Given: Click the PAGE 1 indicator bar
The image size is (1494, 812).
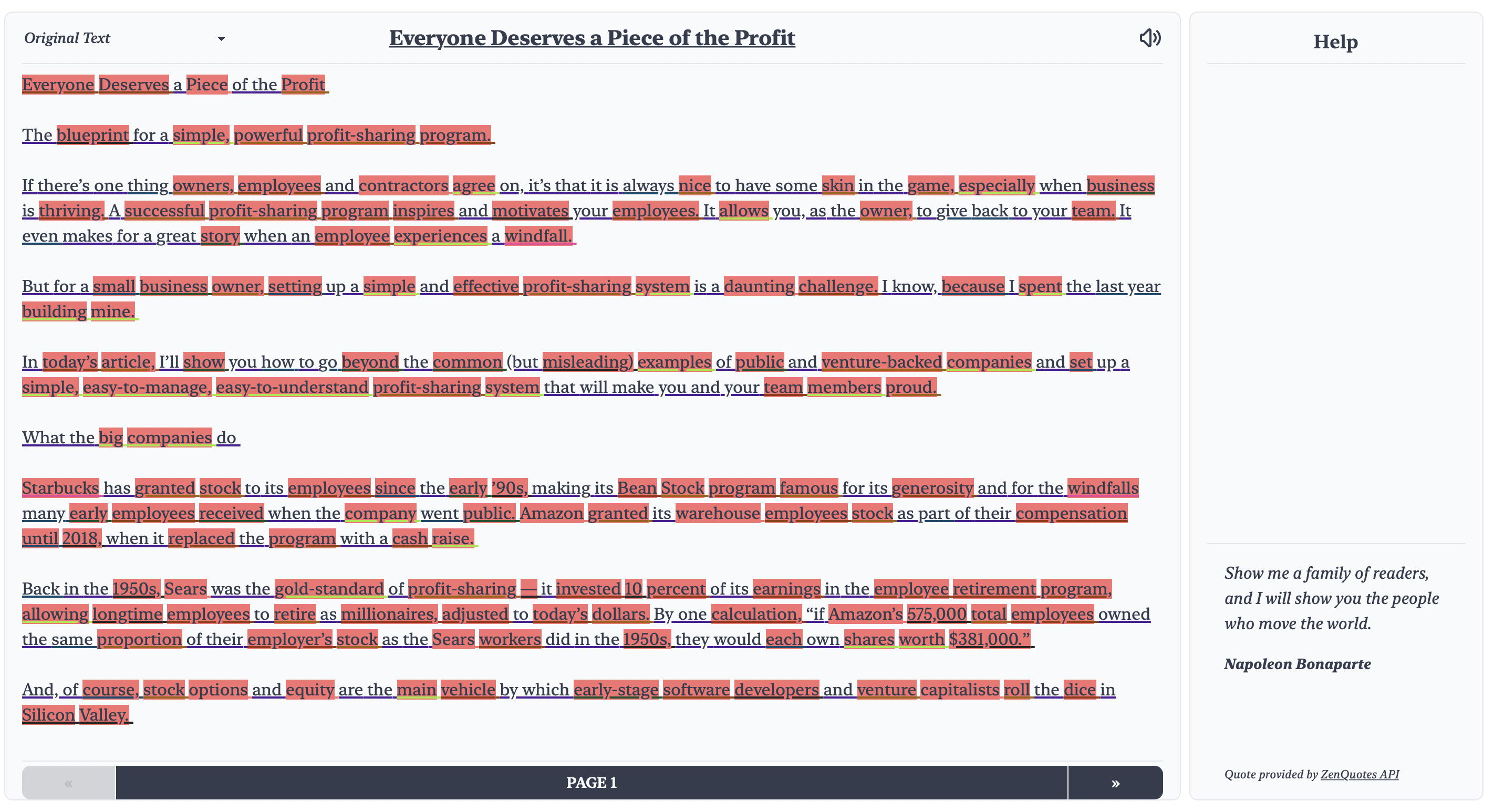Looking at the screenshot, I should tap(591, 783).
